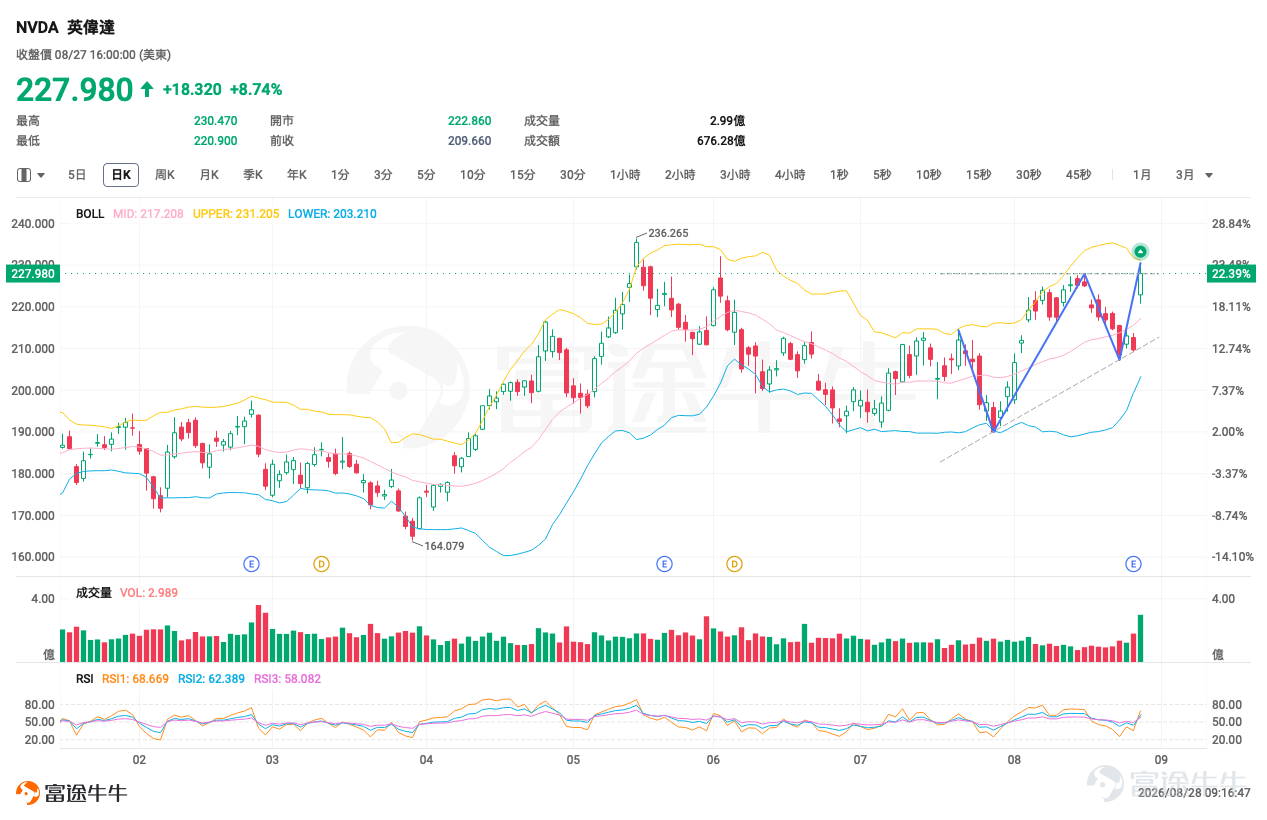Open the first earnings E marker near February
This screenshot has height=820, width=1267.
(252, 564)
